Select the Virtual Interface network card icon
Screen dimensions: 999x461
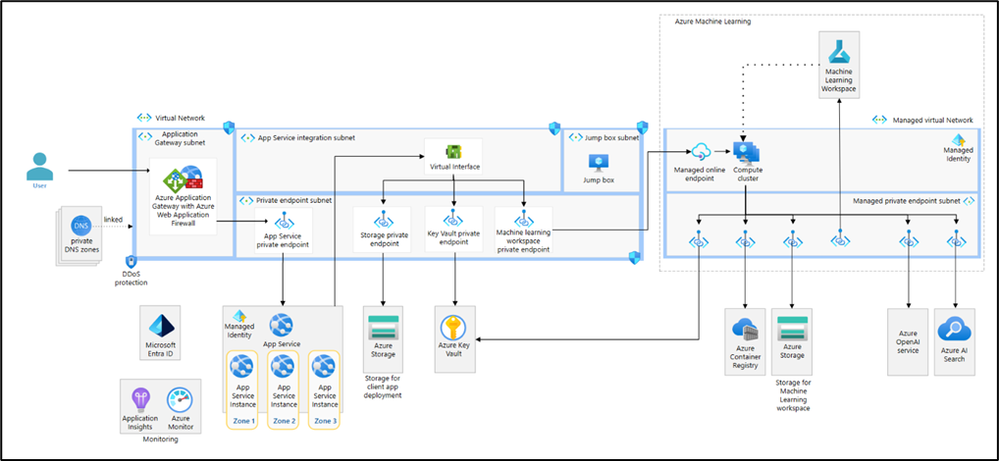pos(454,152)
